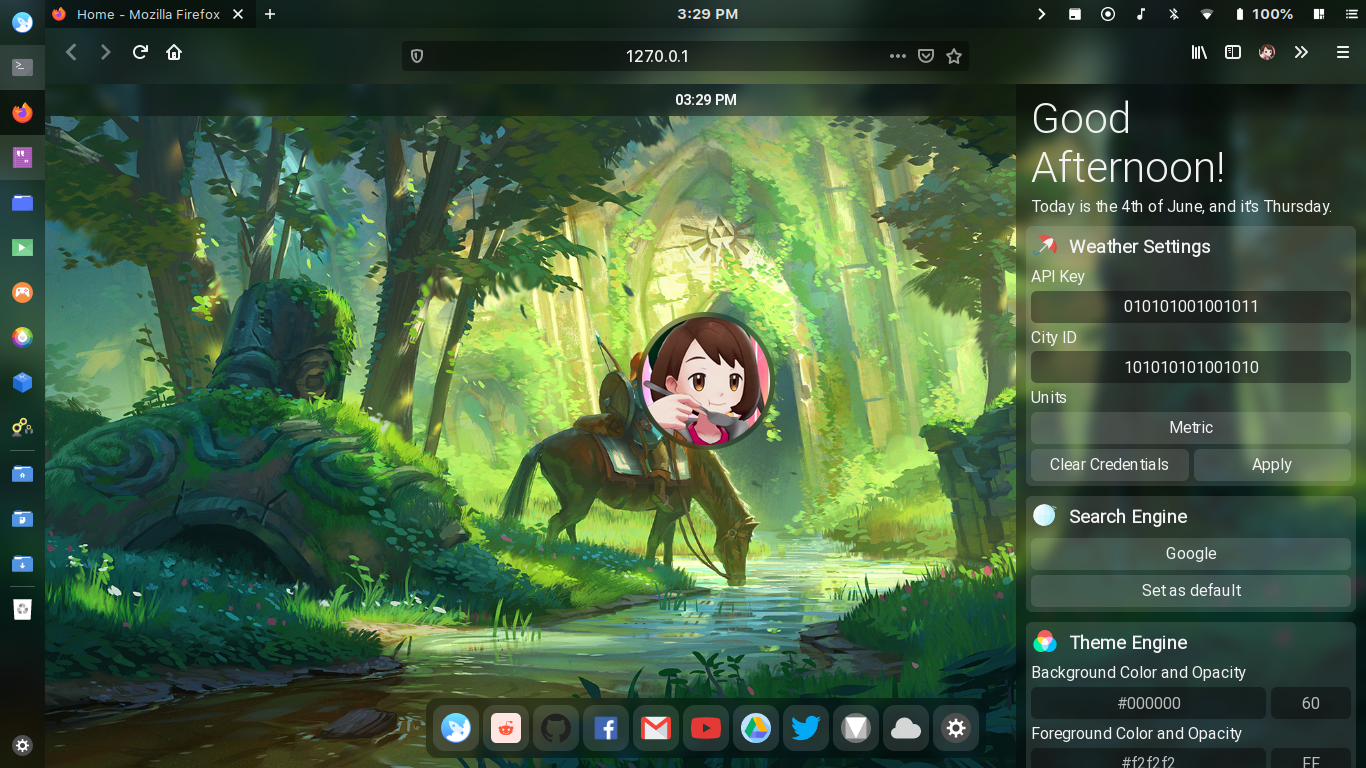Open the Units dropdown showing Metric

(1191, 428)
